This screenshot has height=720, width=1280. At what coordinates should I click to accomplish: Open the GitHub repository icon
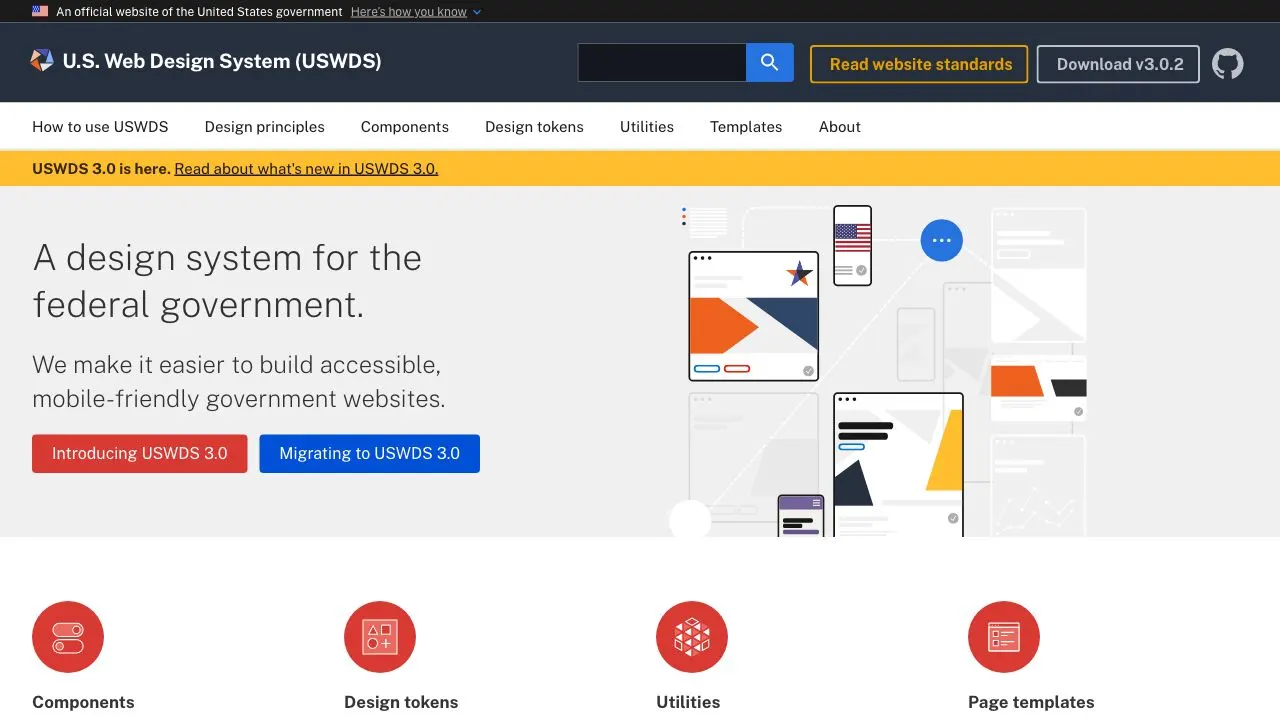[x=1228, y=64]
